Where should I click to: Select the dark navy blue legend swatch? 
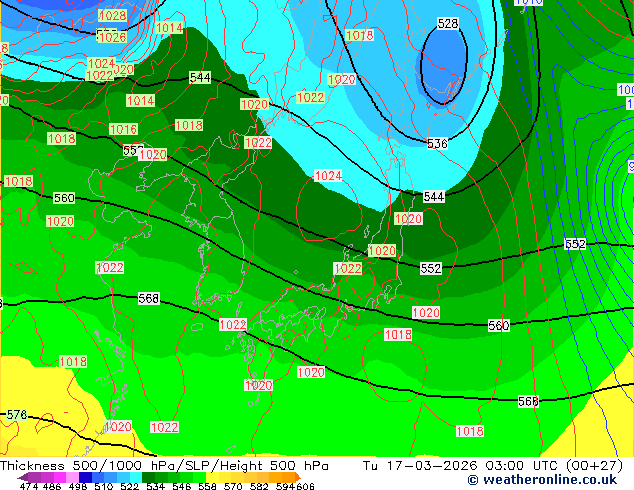coord(85,477)
